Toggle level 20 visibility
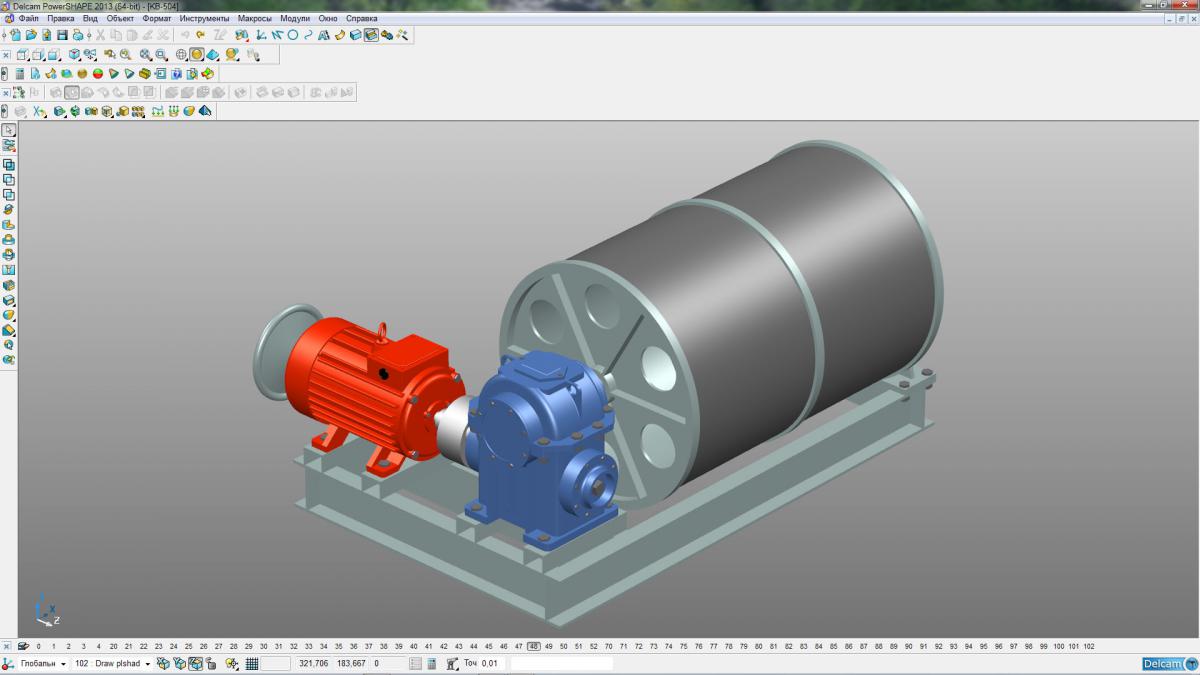The image size is (1200, 675). [114, 647]
